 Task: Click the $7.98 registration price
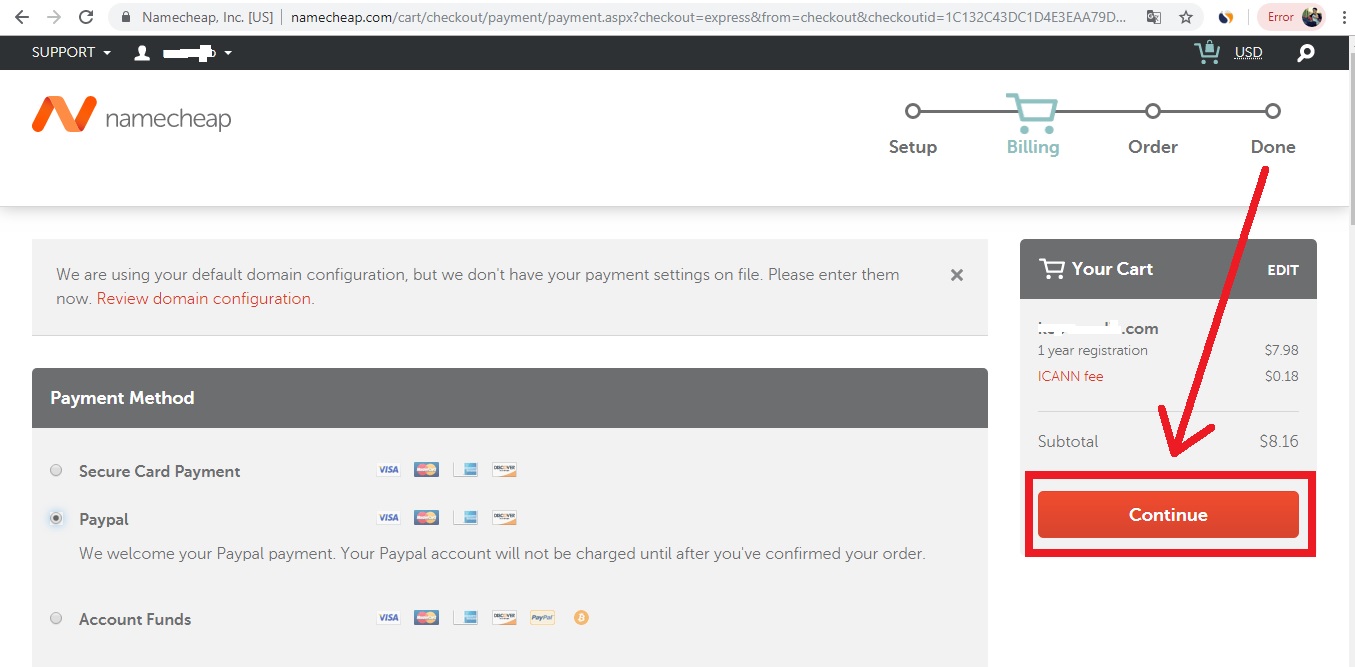[1281, 350]
